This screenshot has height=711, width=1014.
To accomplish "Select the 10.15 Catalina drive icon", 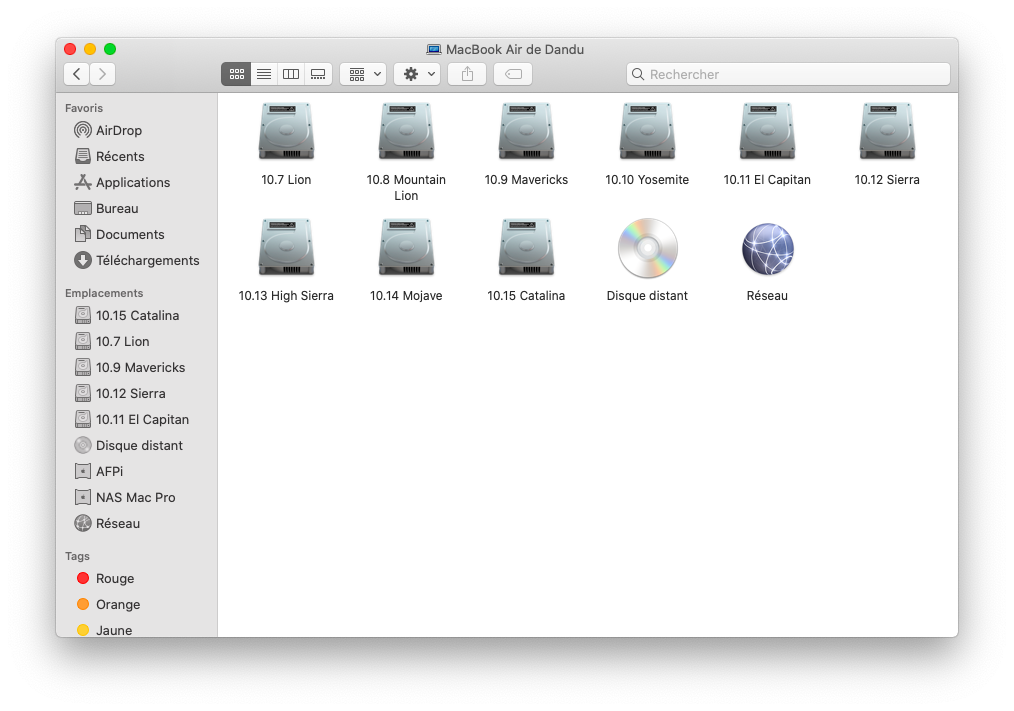I will tap(526, 248).
